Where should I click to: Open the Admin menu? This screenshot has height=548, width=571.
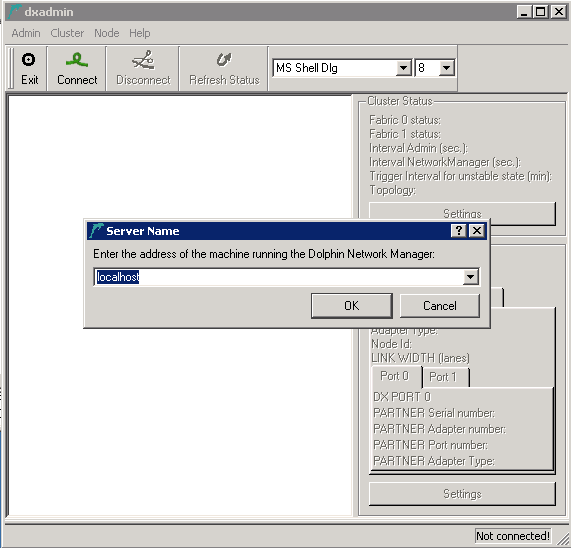[x=26, y=33]
